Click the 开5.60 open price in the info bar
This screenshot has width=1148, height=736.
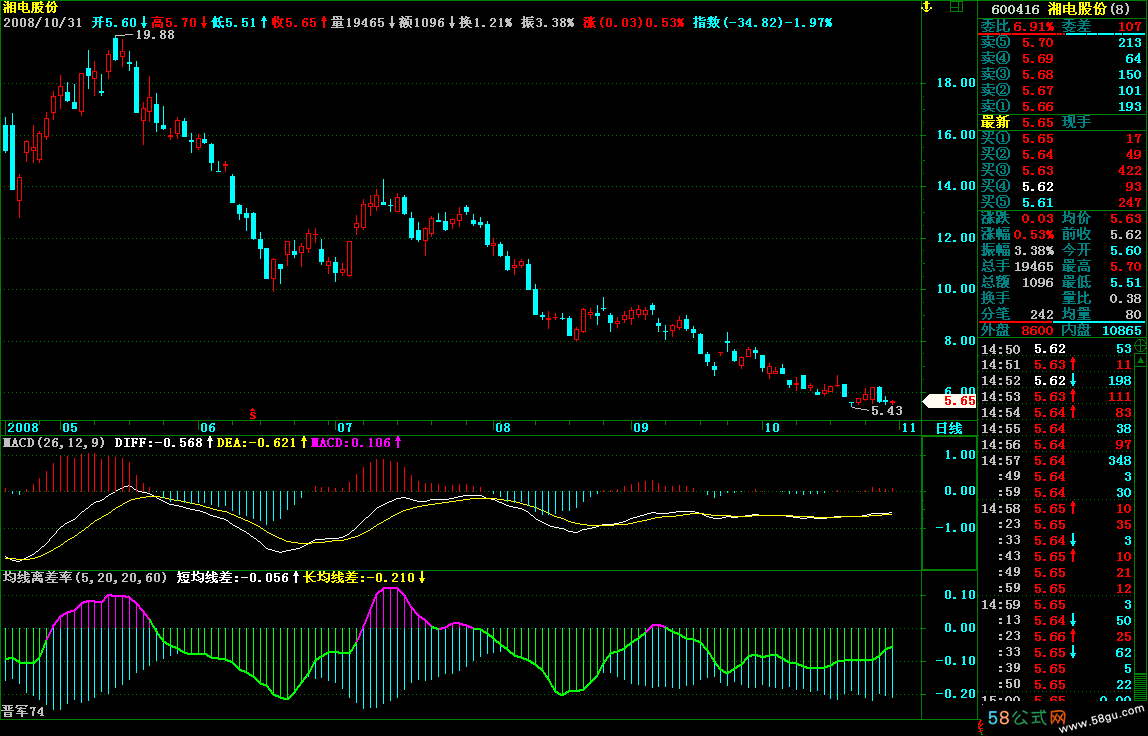[114, 23]
